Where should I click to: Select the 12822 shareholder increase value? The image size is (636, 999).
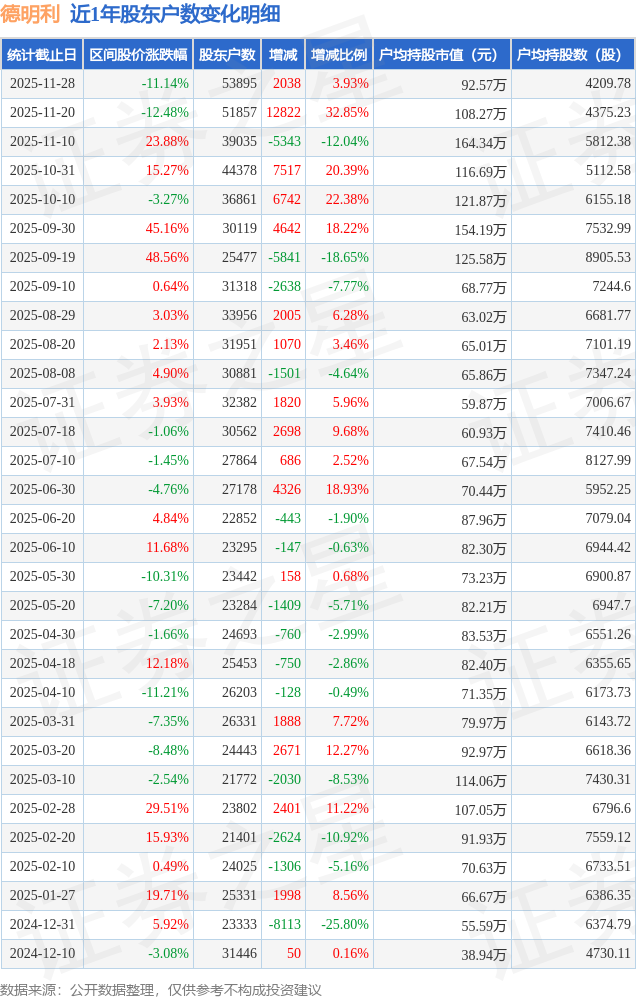click(283, 113)
